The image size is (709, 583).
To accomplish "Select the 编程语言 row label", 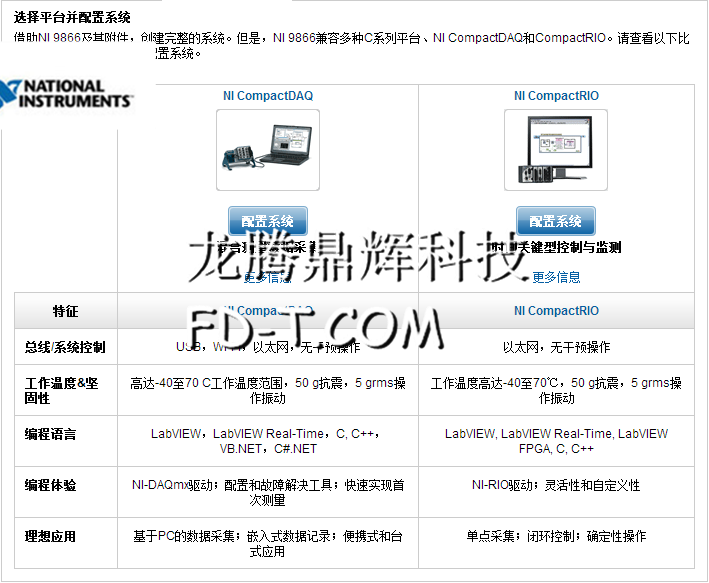I will pos(50,435).
